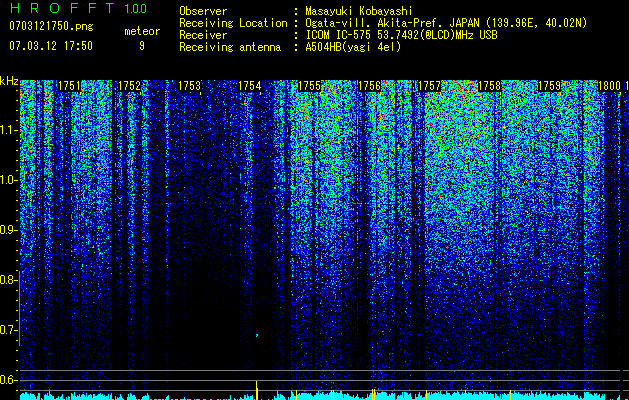Screen dimensions: 629x400
Task: Click the 1758 time marker
Action: 489,86
